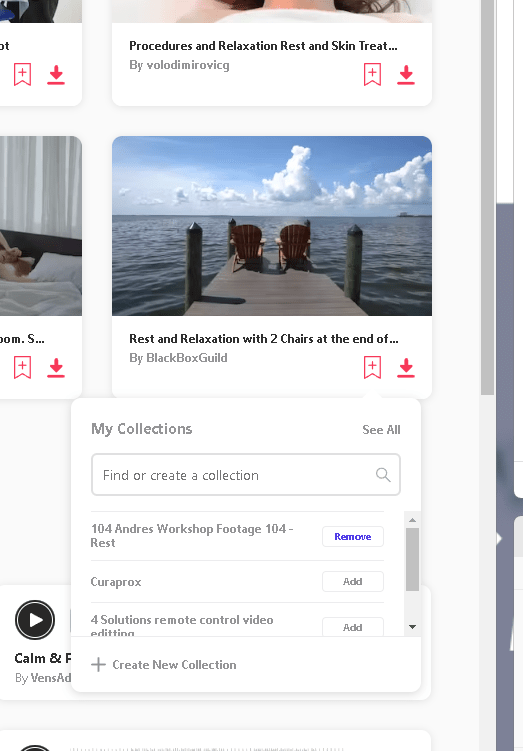
Task: Focus the Find or create a collection field
Action: tap(246, 475)
